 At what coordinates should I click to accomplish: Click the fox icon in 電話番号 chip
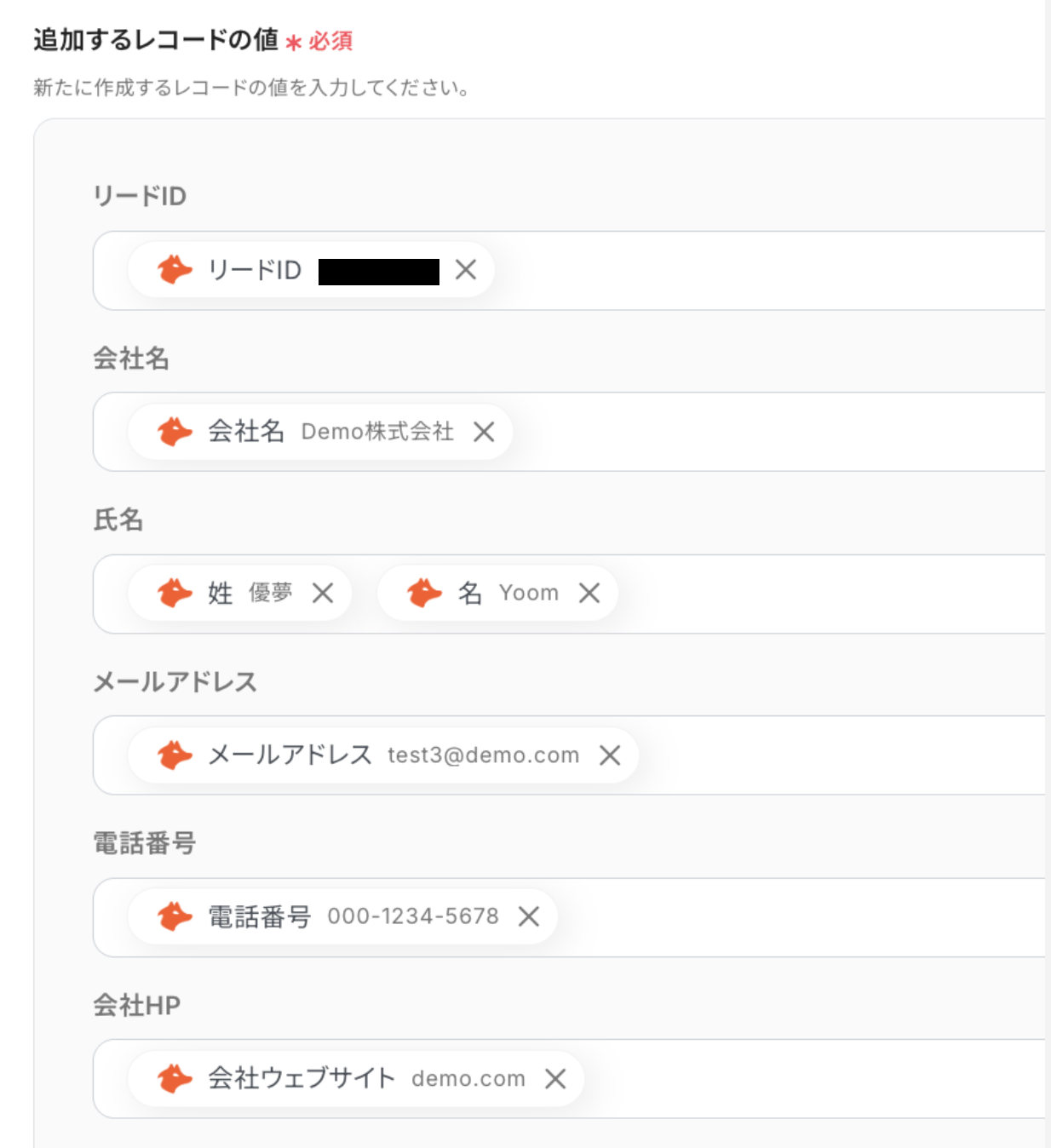coord(175,916)
